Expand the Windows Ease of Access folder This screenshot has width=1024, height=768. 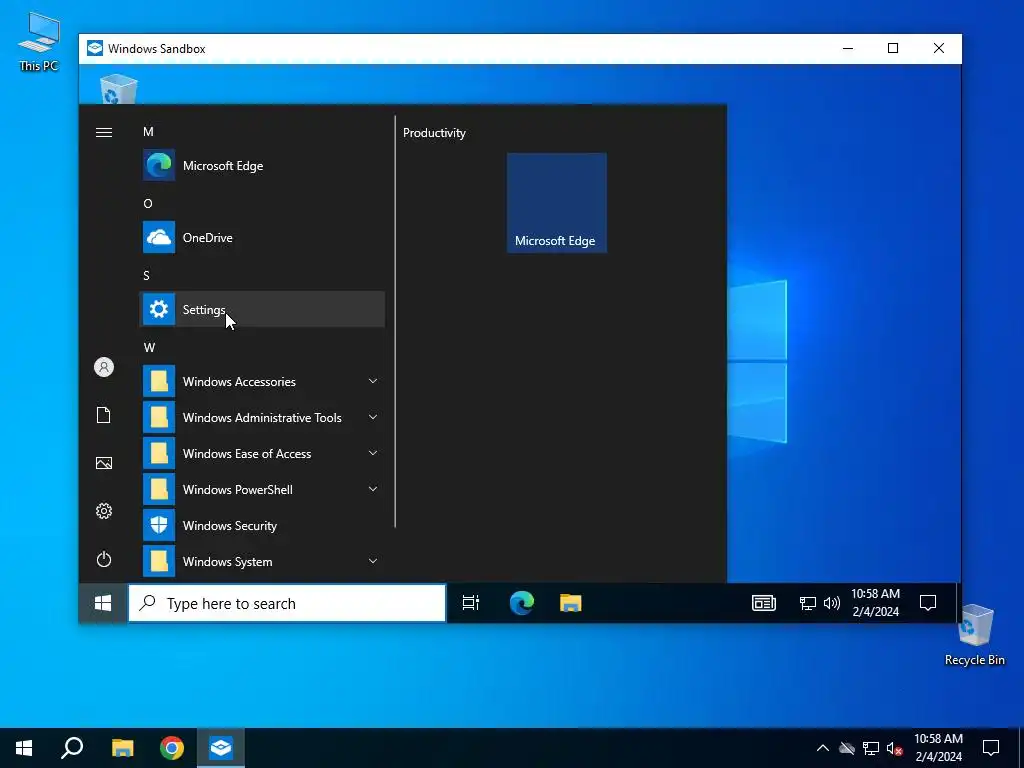(261, 453)
